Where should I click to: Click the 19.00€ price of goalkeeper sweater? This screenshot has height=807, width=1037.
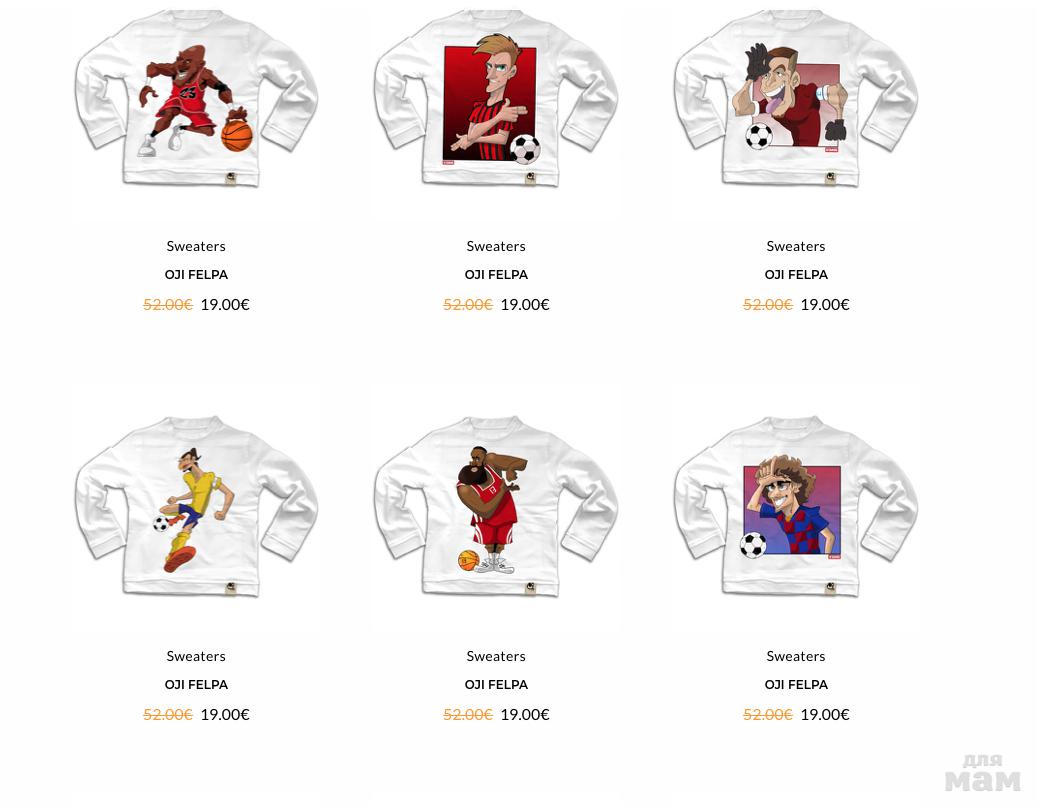[x=825, y=304]
